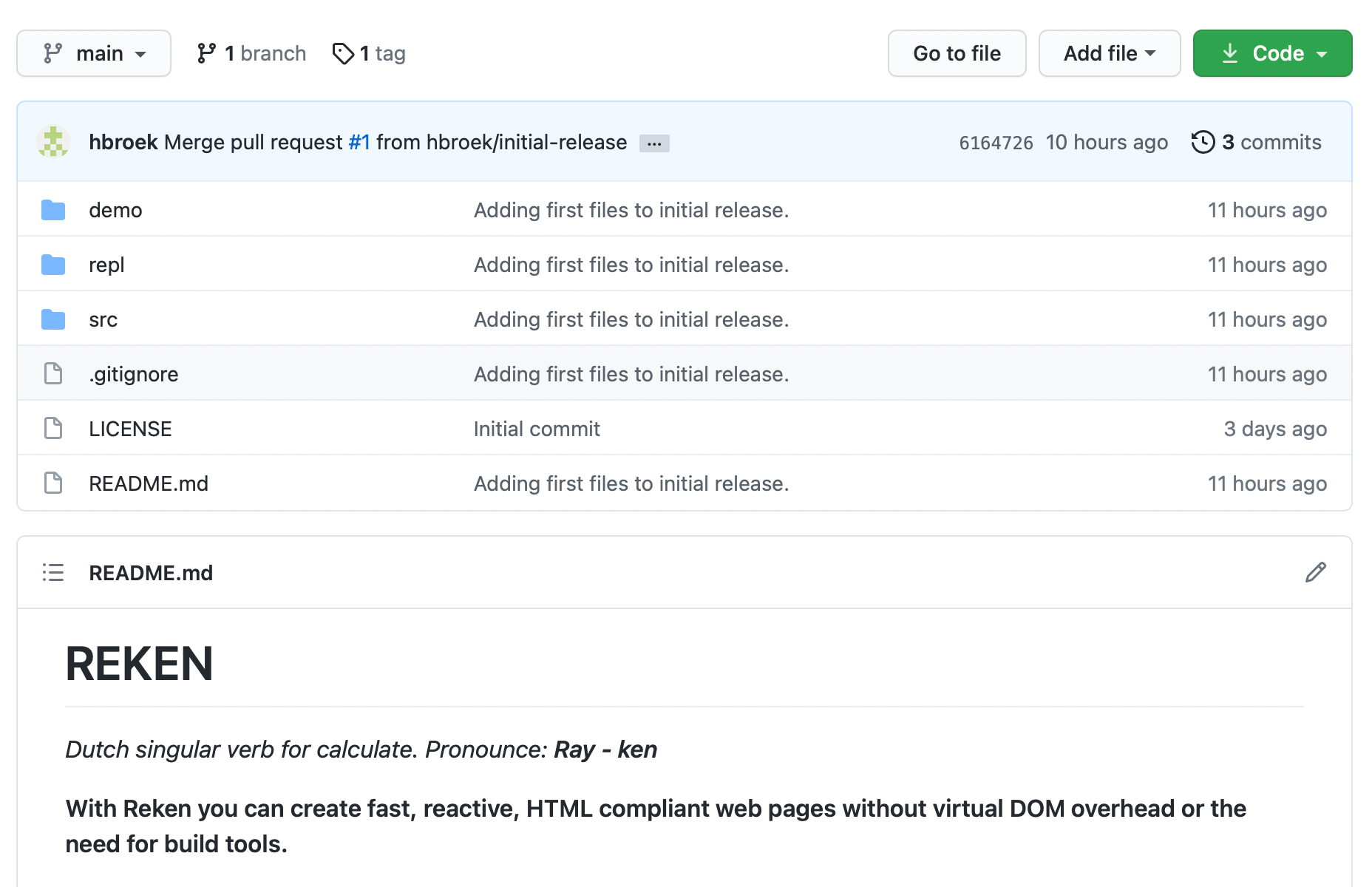Open the .gitignore file

[x=134, y=374]
